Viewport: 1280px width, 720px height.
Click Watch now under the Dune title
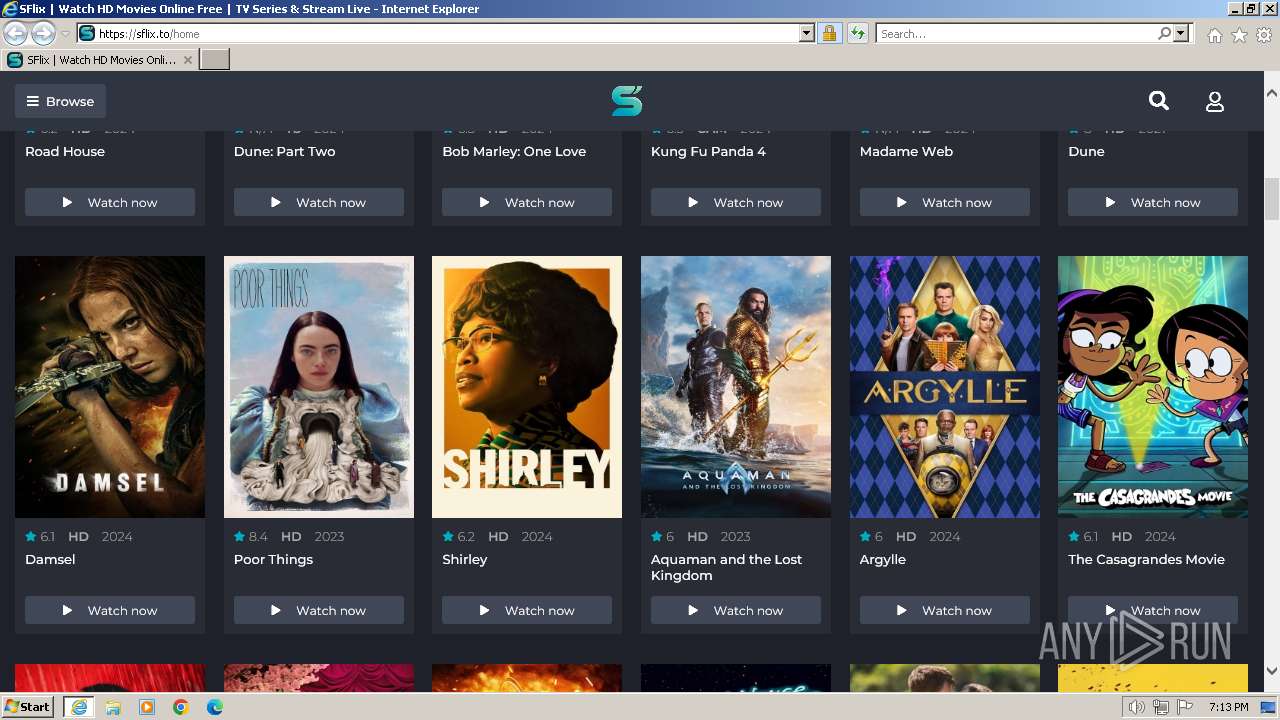[1153, 202]
